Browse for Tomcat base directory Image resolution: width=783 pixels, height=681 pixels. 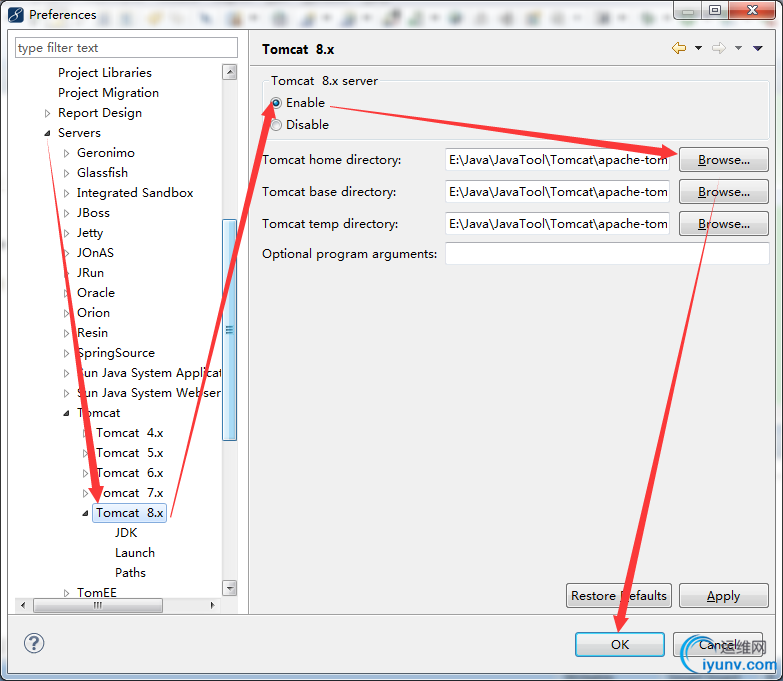724,192
